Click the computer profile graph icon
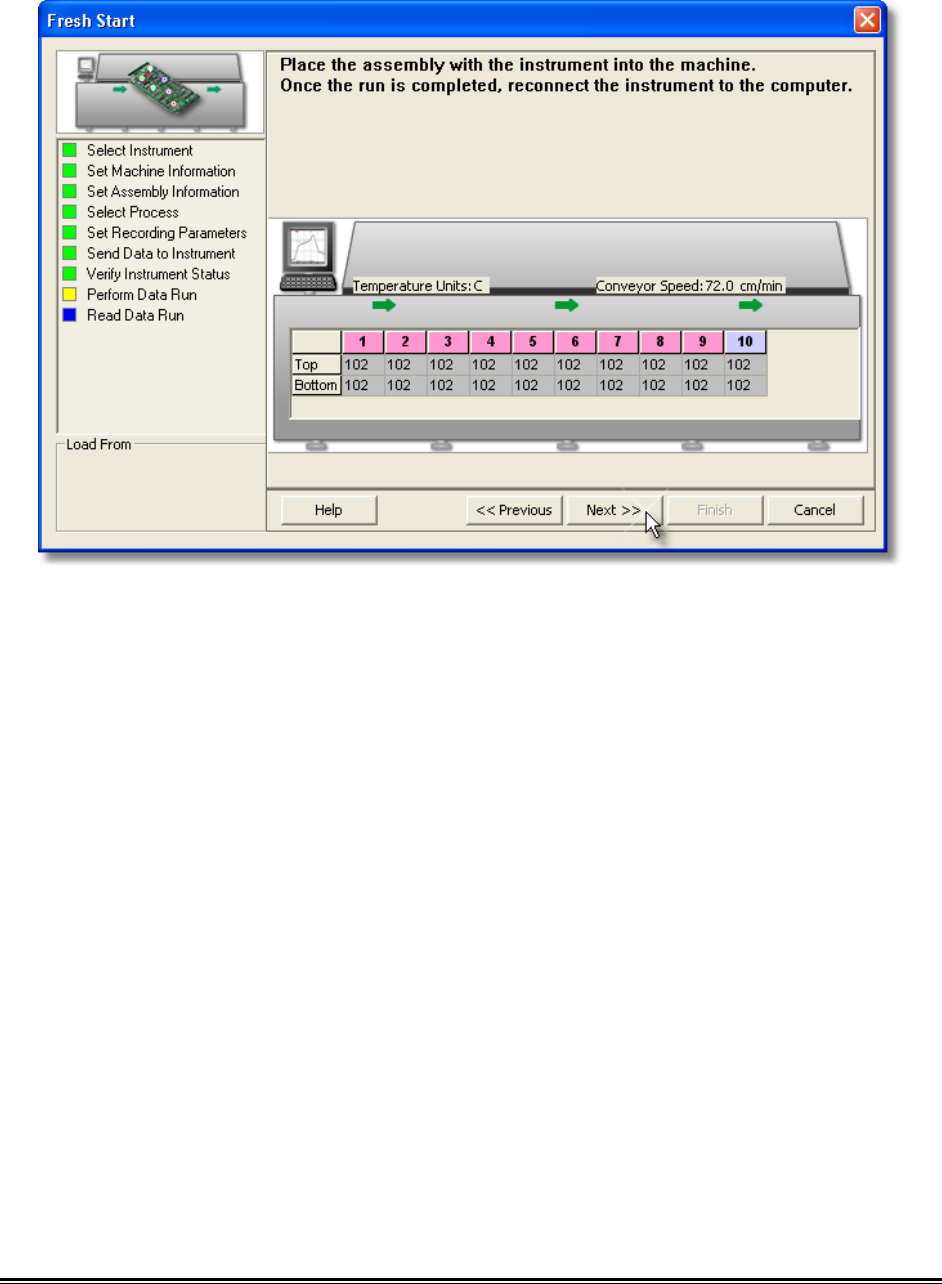This screenshot has width=942, height=1284. [x=308, y=256]
